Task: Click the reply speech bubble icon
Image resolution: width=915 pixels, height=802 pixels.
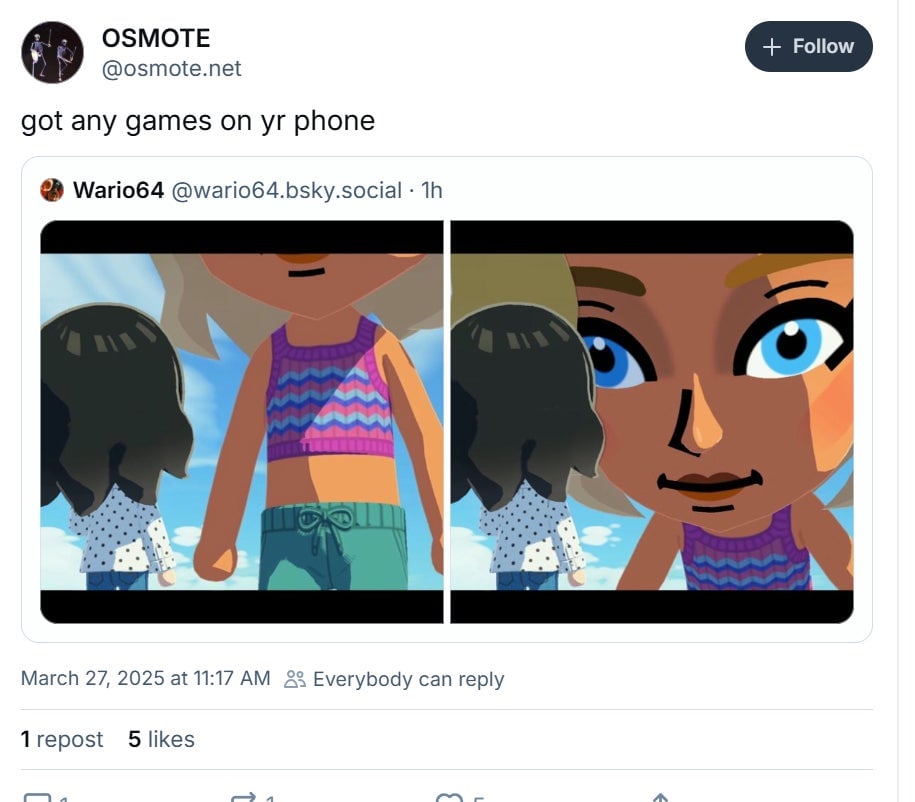Action: click(x=37, y=797)
